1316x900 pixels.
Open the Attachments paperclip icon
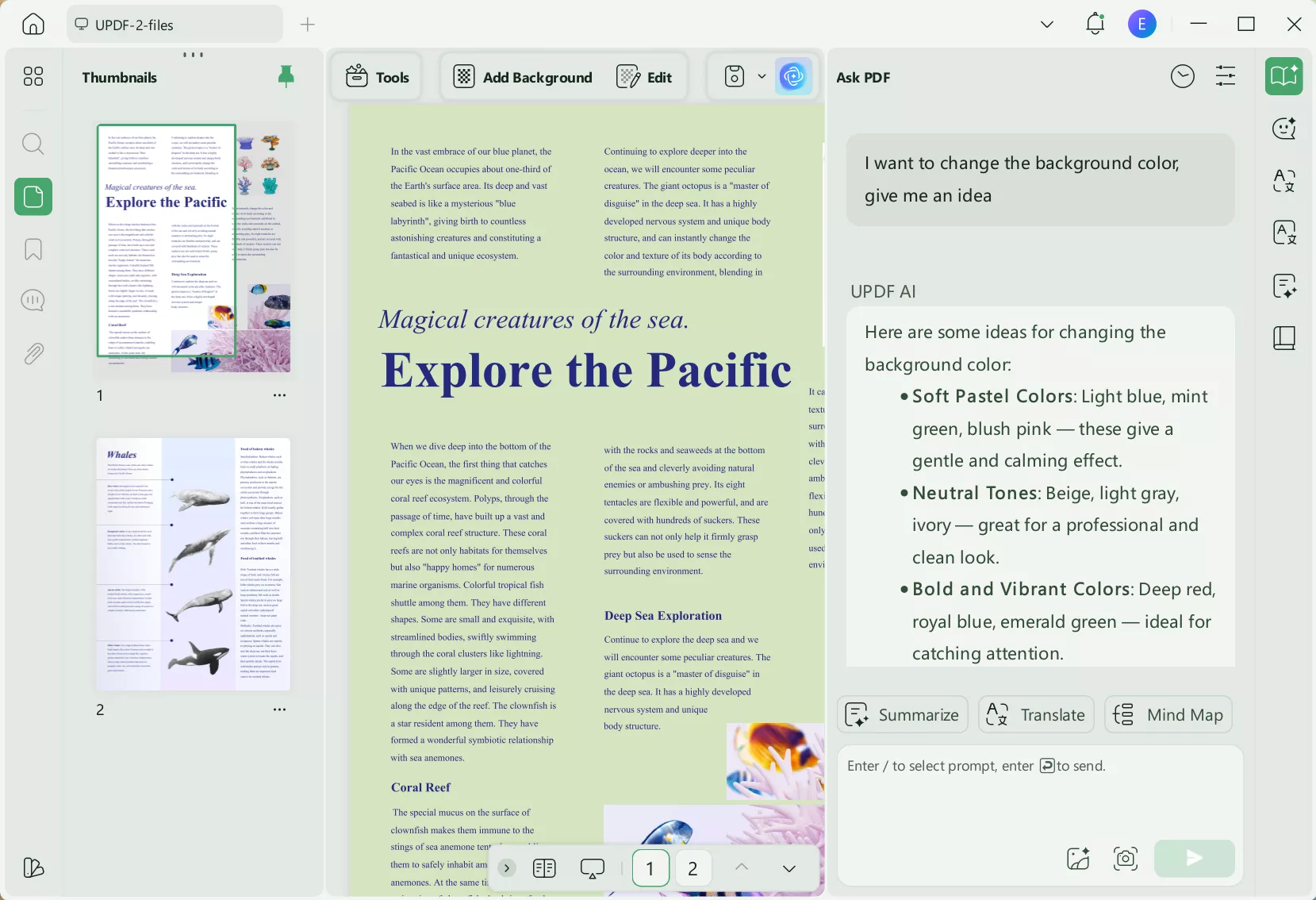click(33, 353)
